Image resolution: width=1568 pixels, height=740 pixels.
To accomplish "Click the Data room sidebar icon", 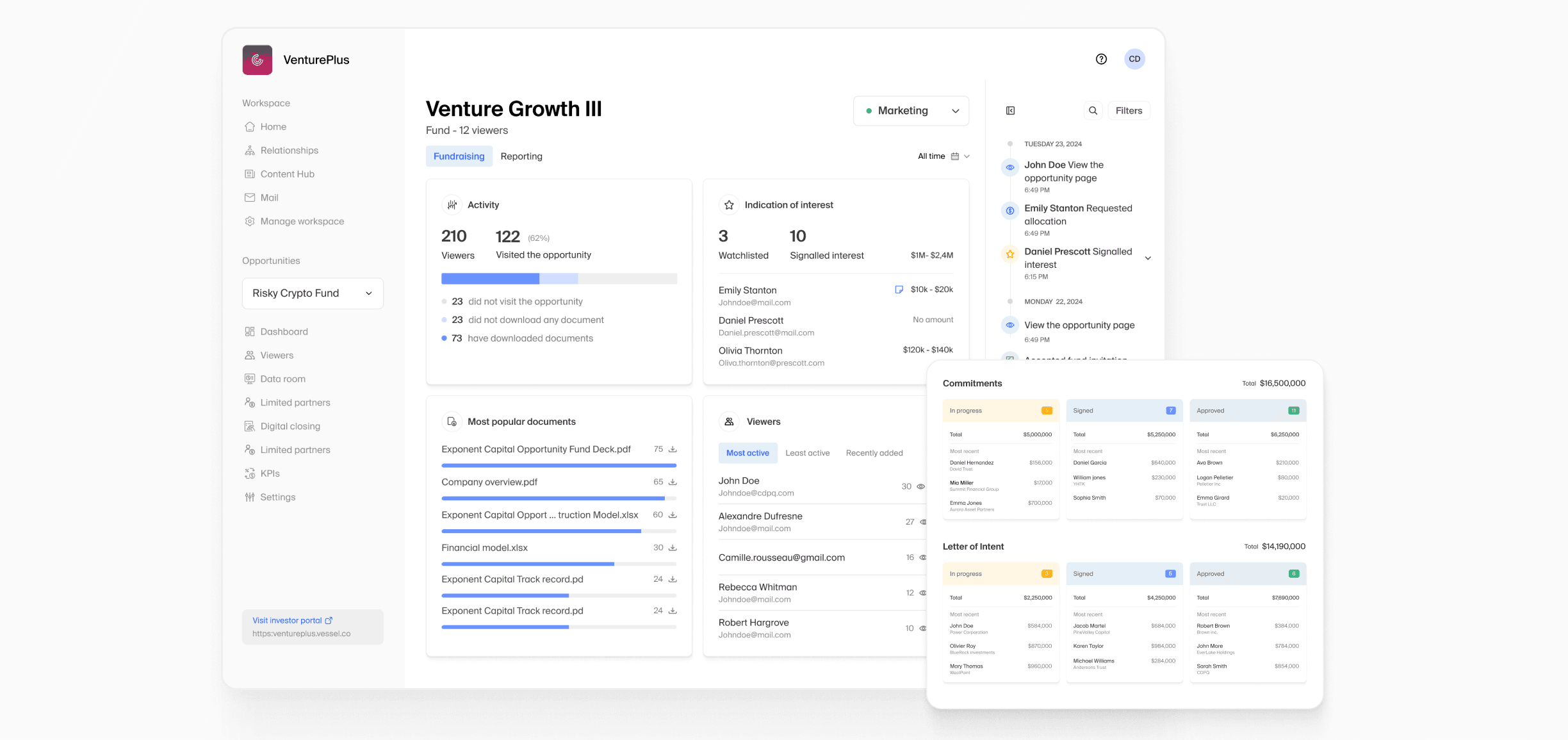I will pyautogui.click(x=250, y=379).
